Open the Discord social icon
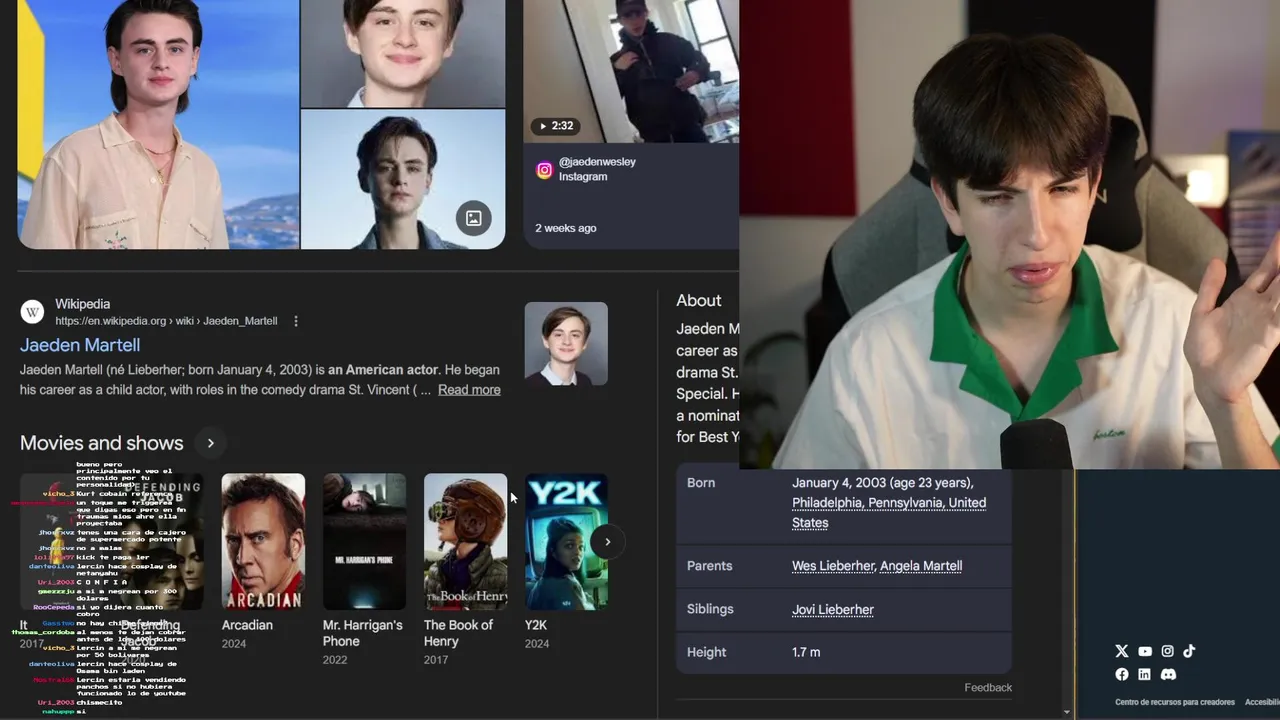The height and width of the screenshot is (720, 1280). 1168,674
